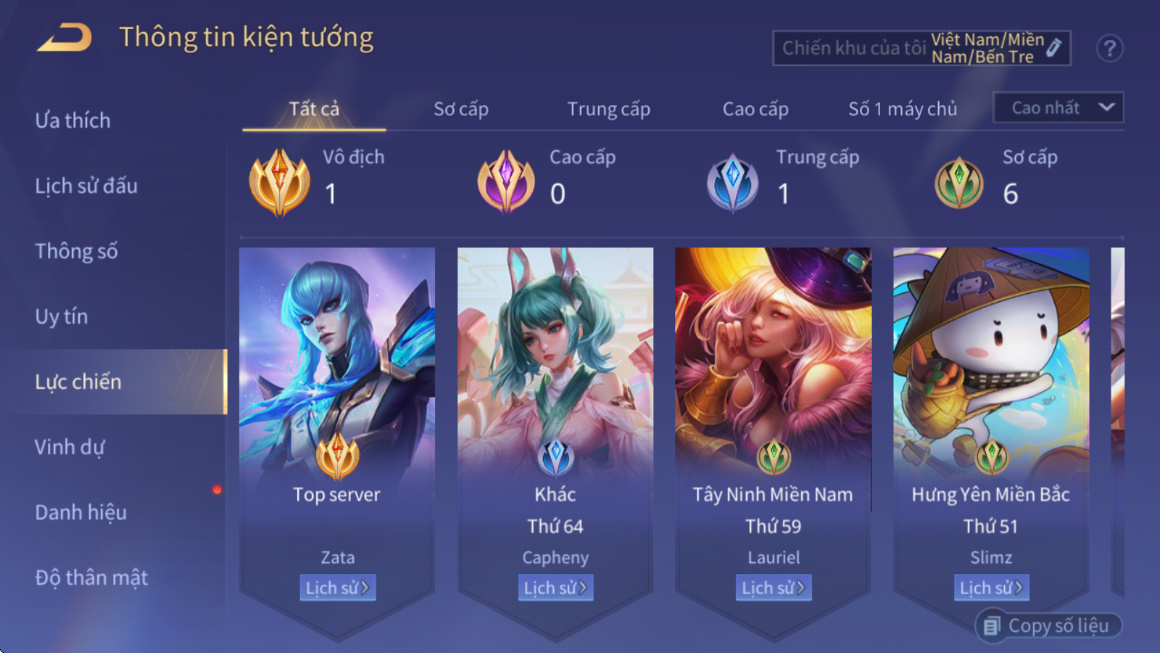
Task: Expand Lịch sử chevron under Zata
Action: (x=365, y=588)
